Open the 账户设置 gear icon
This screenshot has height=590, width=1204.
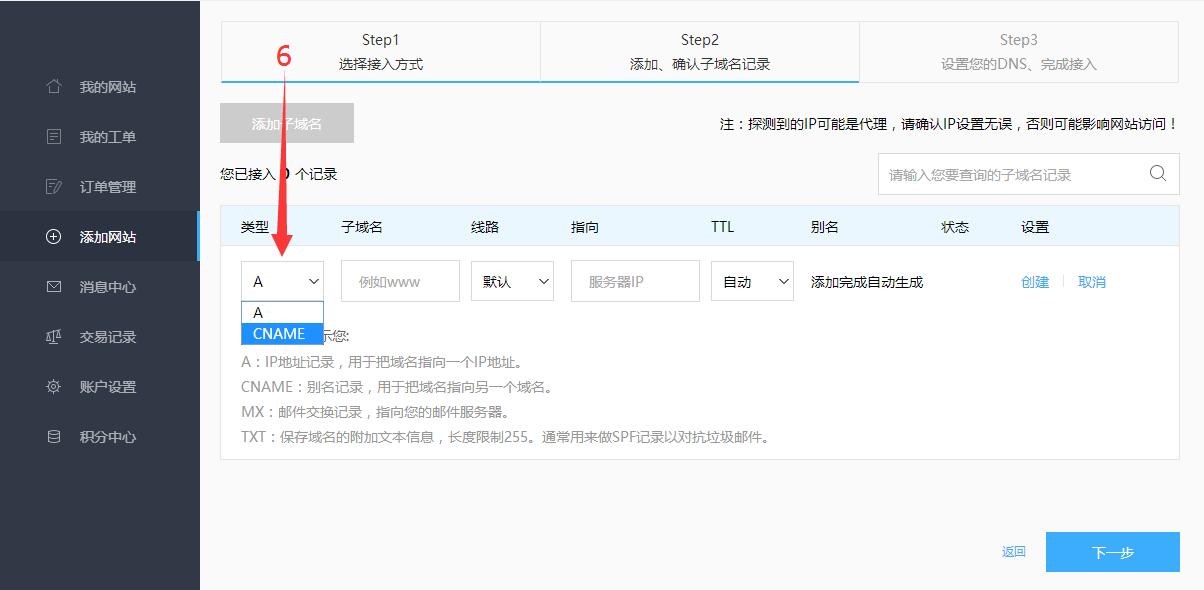pyautogui.click(x=55, y=386)
